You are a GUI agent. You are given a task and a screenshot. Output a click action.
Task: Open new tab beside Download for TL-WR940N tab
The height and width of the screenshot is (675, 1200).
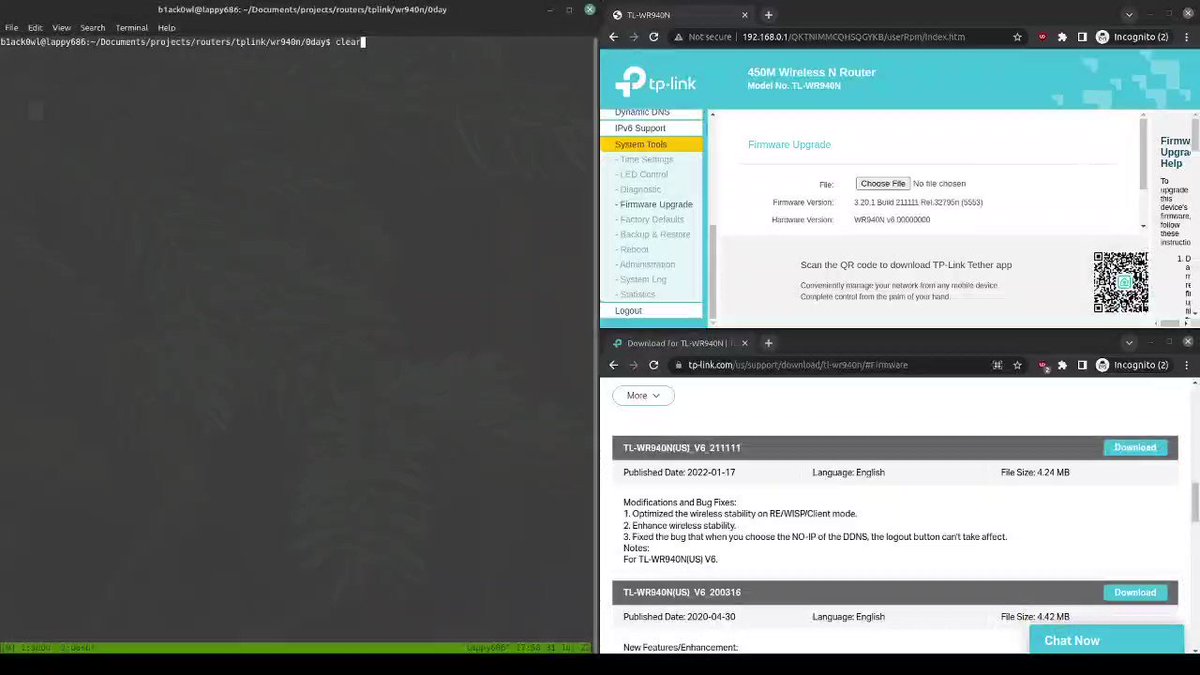pos(768,343)
